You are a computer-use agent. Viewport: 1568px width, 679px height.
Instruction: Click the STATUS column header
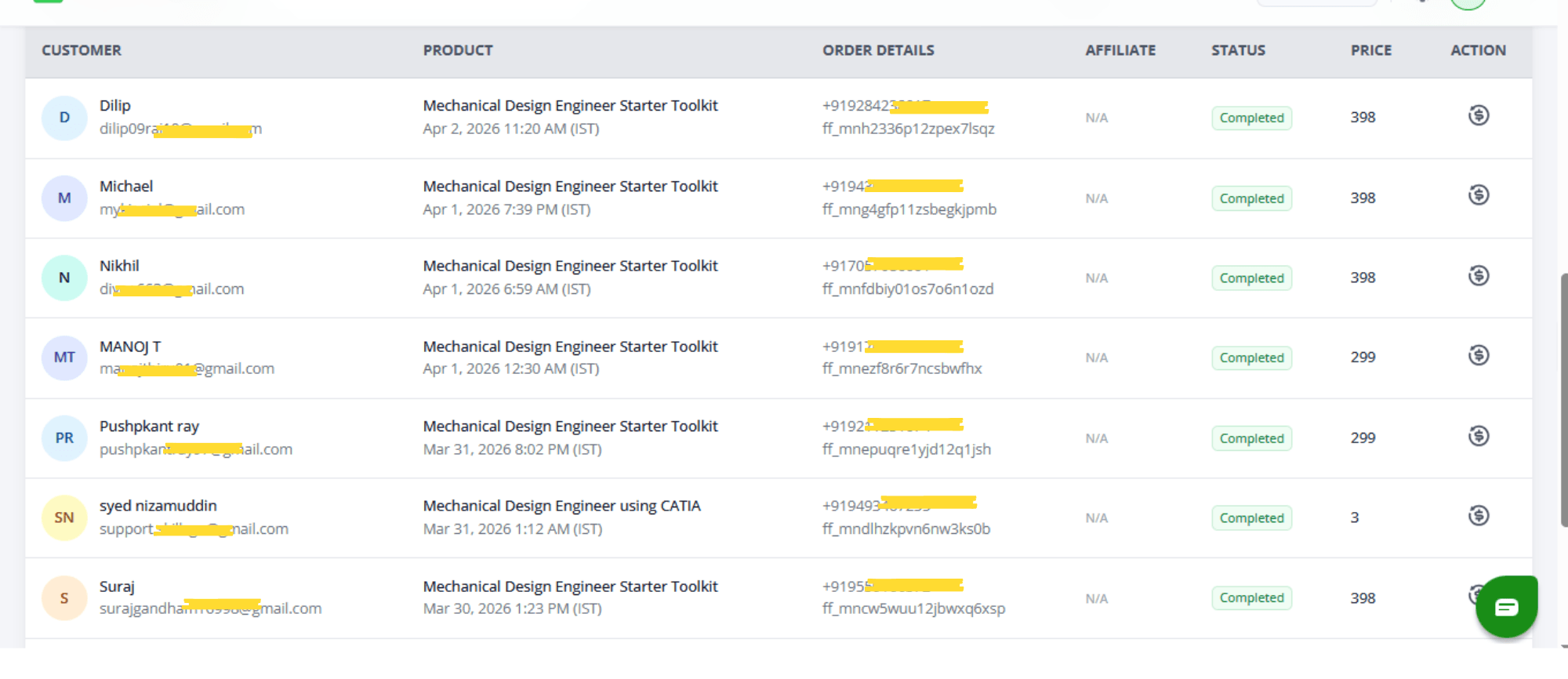(x=1238, y=51)
